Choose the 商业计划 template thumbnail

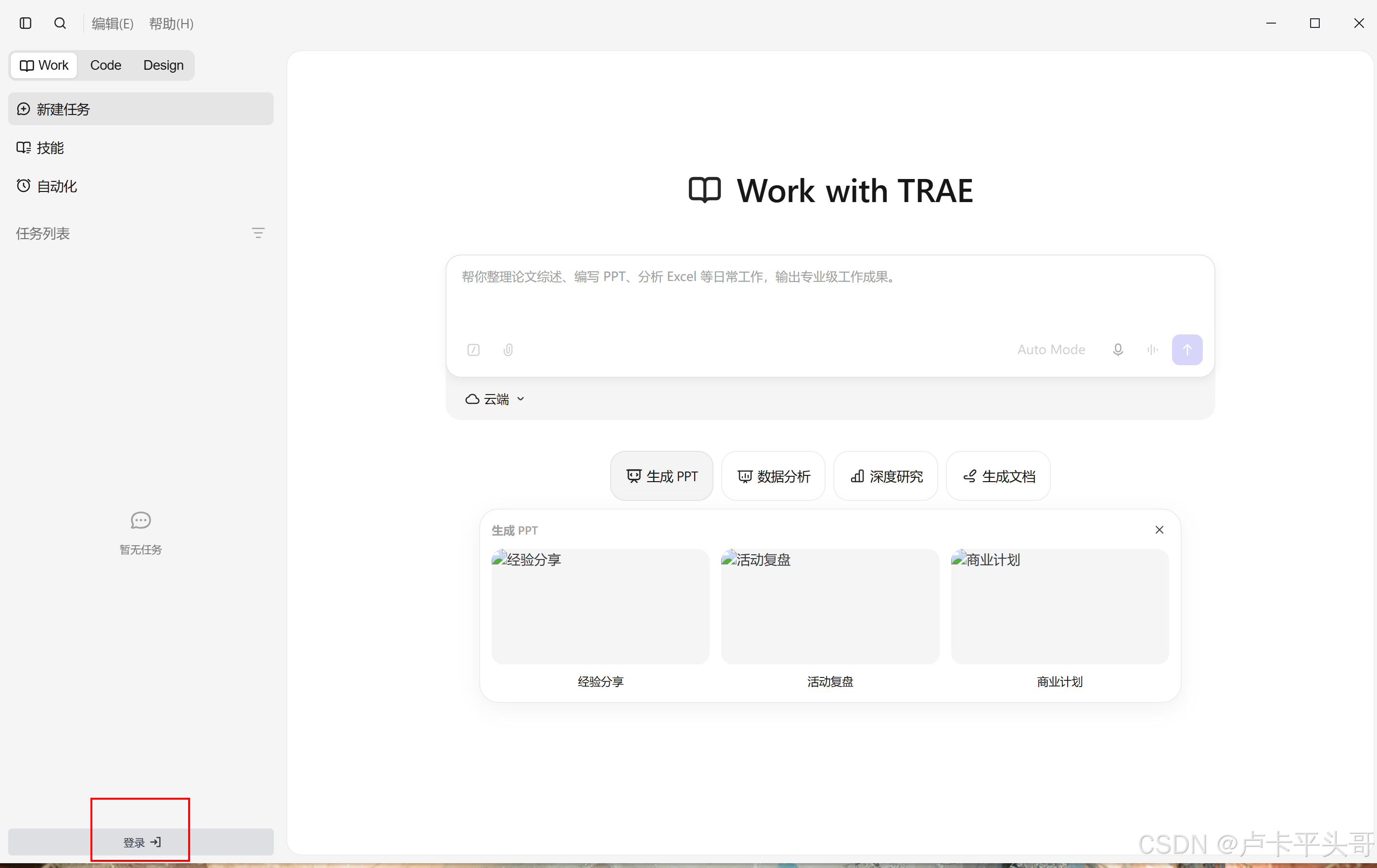[1059, 606]
